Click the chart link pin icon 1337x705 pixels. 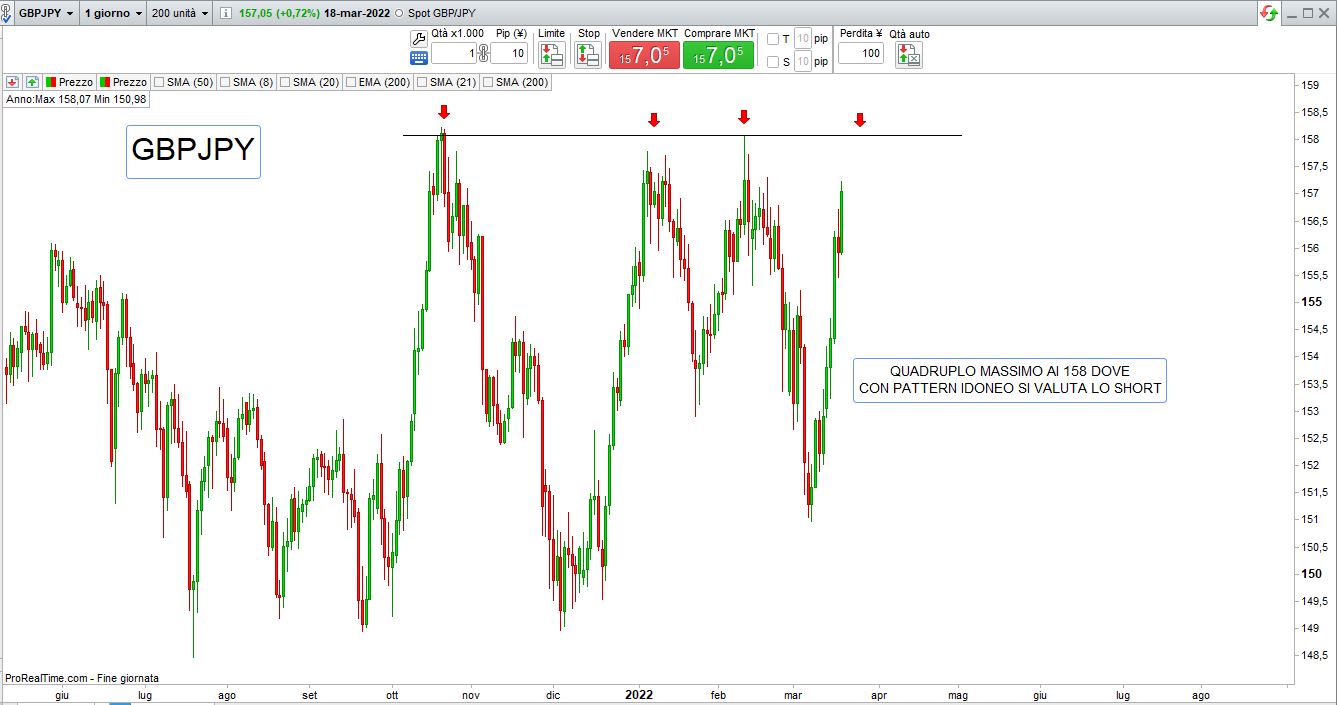(x=6, y=13)
